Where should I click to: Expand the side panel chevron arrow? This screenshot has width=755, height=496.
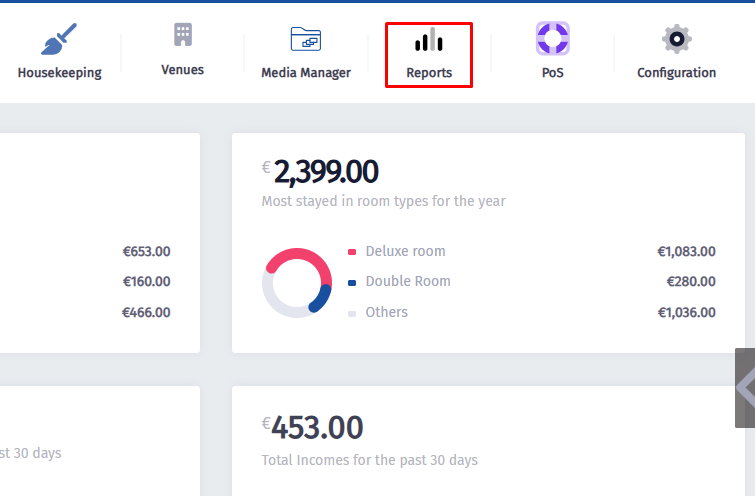(745, 388)
